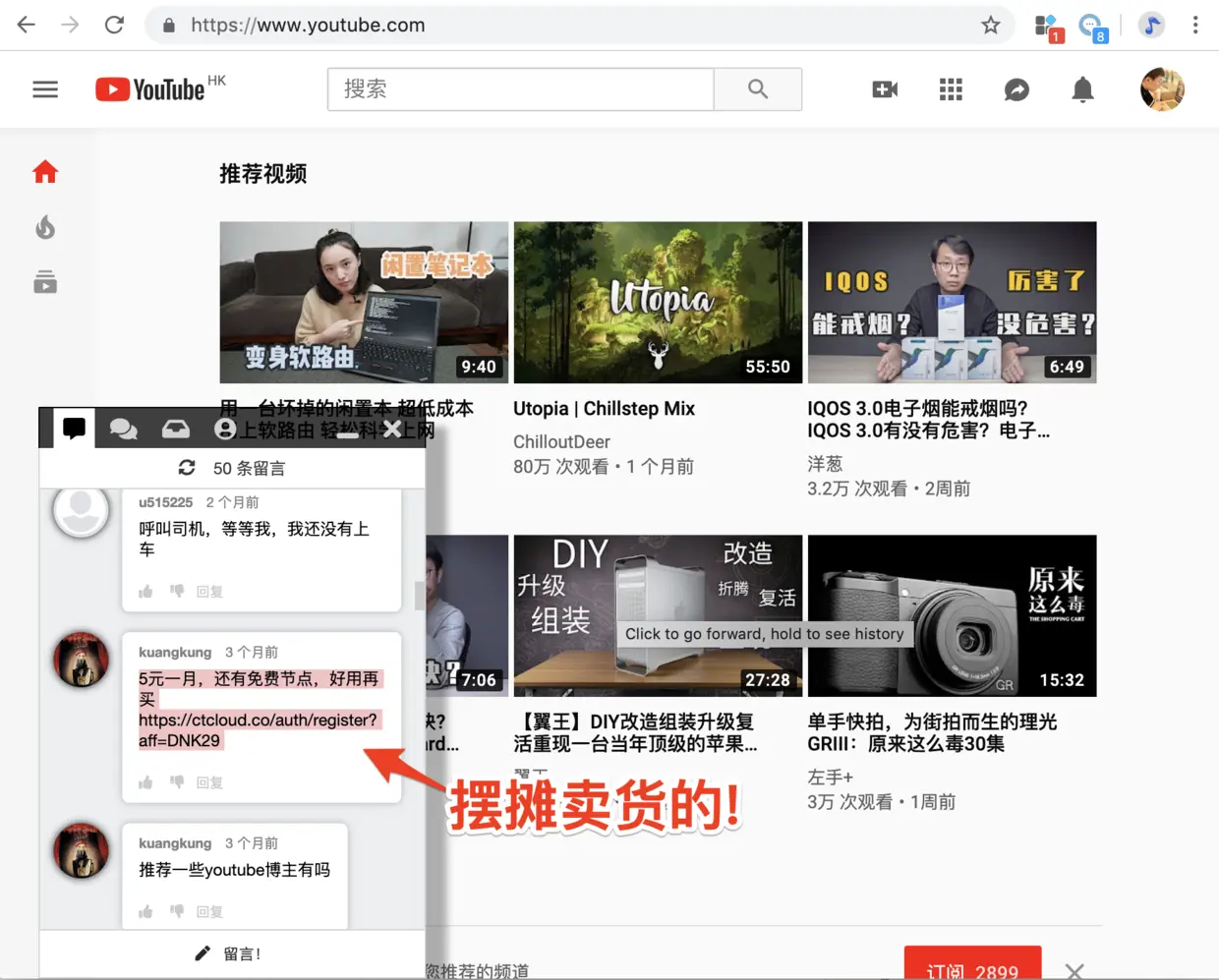Dislike the 推荐一些youtube博主 comment
This screenshot has height=980, width=1219.
point(177,911)
